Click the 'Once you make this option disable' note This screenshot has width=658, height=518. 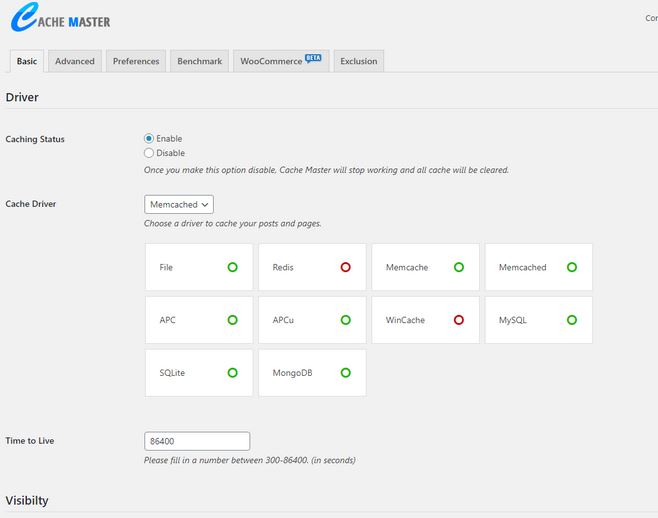pos(326,170)
